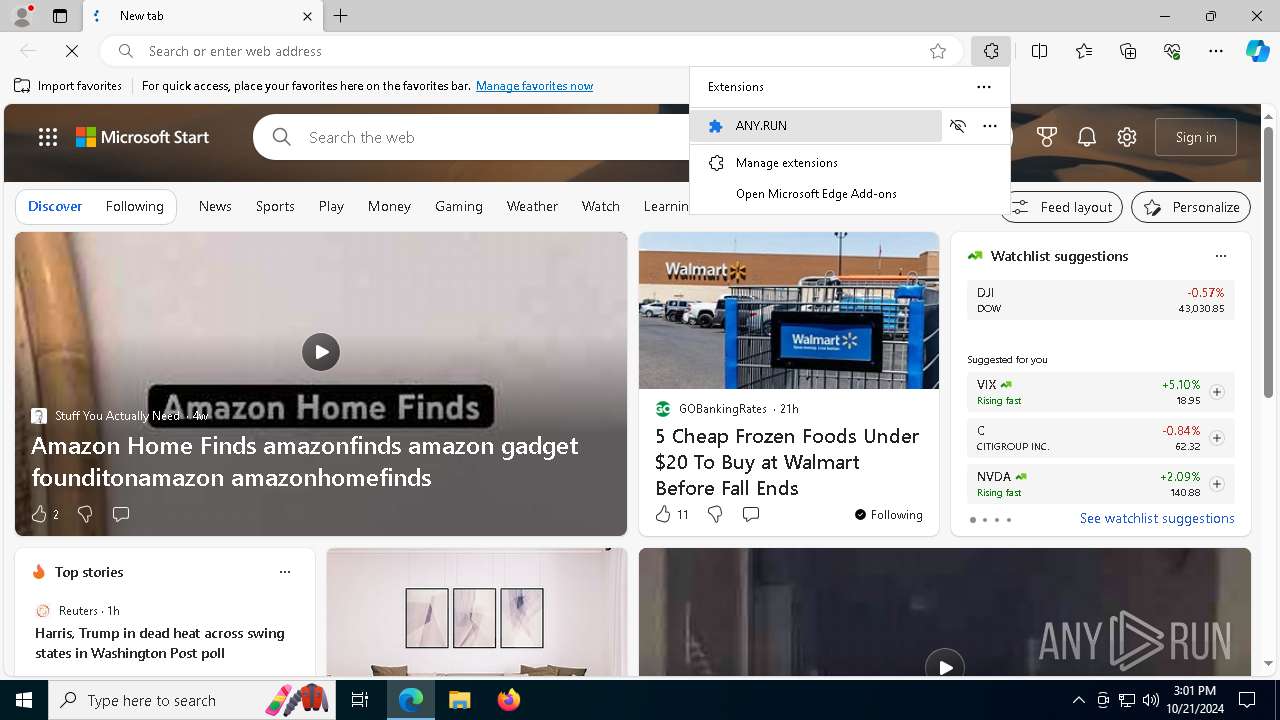Viewport: 1280px width, 720px height.
Task: Play the bottom right video card
Action: [x=945, y=667]
